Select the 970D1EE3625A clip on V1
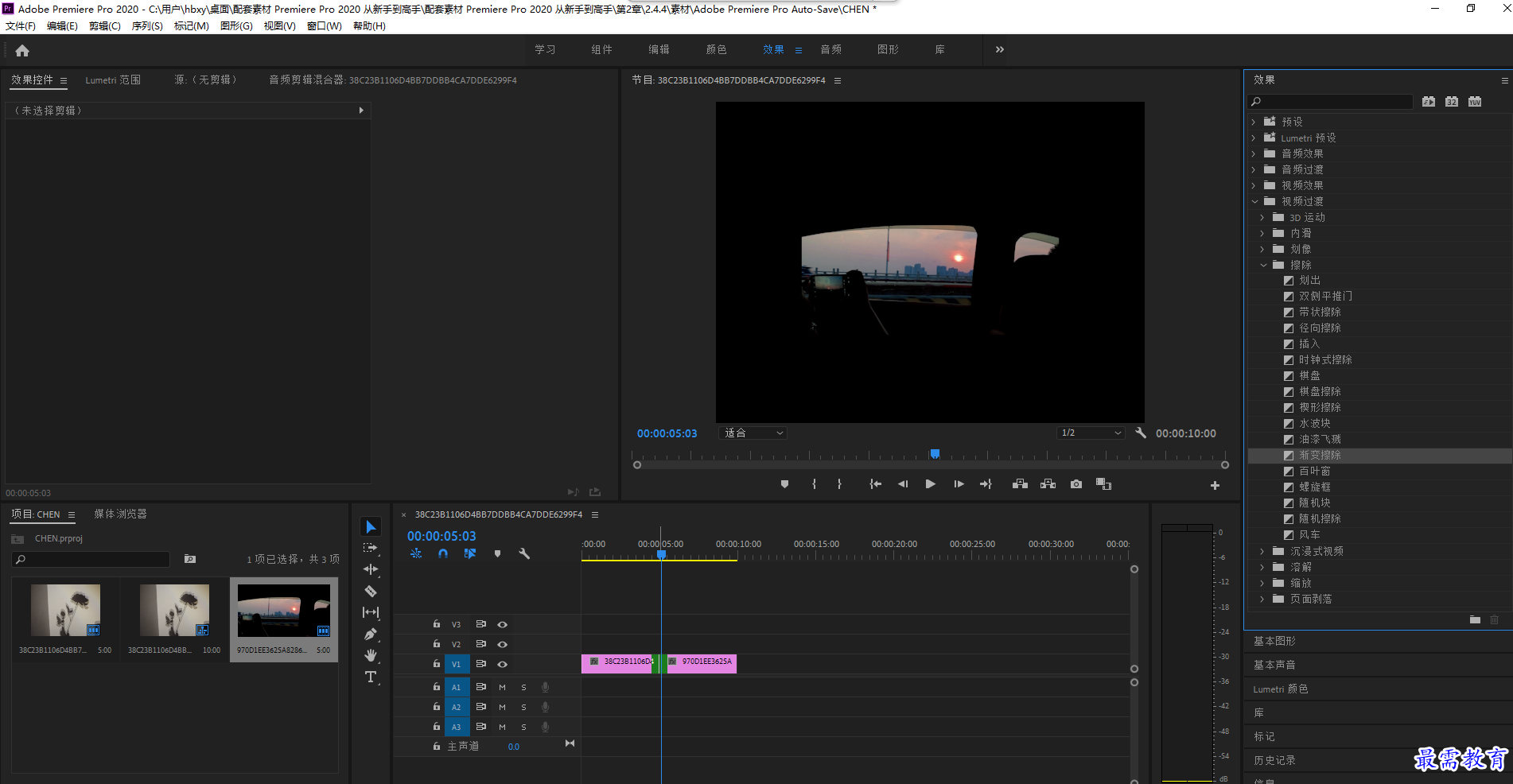The image size is (1513, 784). (702, 663)
